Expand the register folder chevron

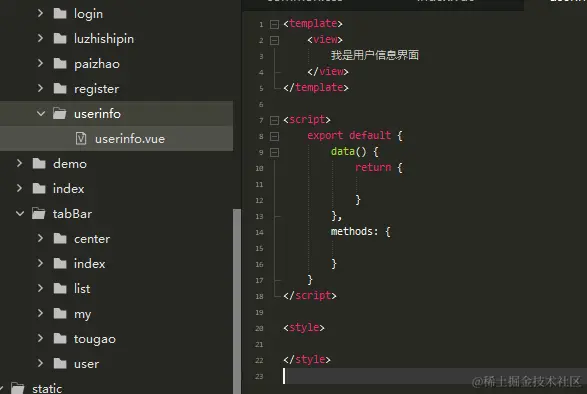coord(40,88)
